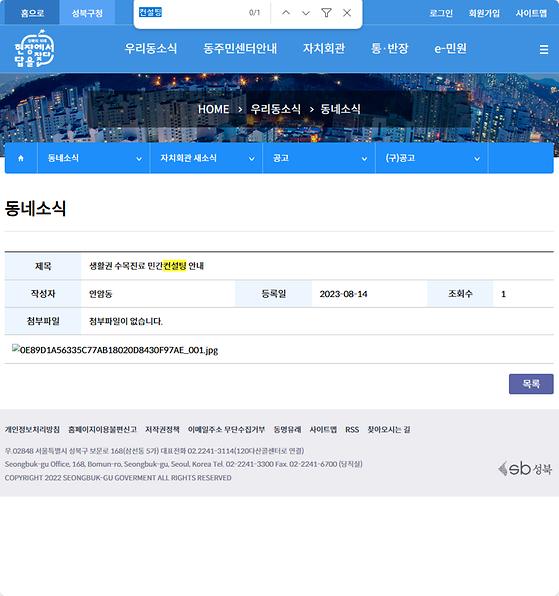This screenshot has height=596, width=559.
Task: Click the 첨부파일 label cell
Action: point(43,322)
